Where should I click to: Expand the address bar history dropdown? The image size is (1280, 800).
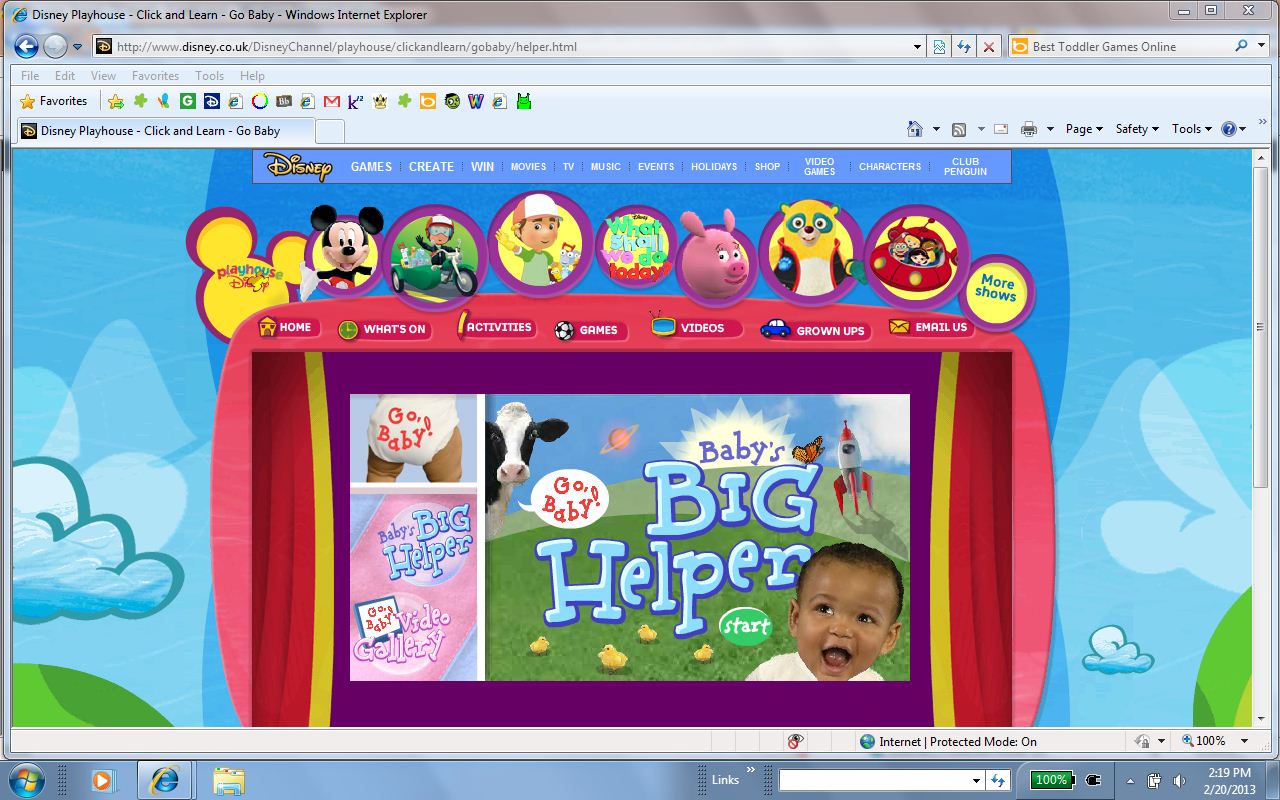click(918, 46)
